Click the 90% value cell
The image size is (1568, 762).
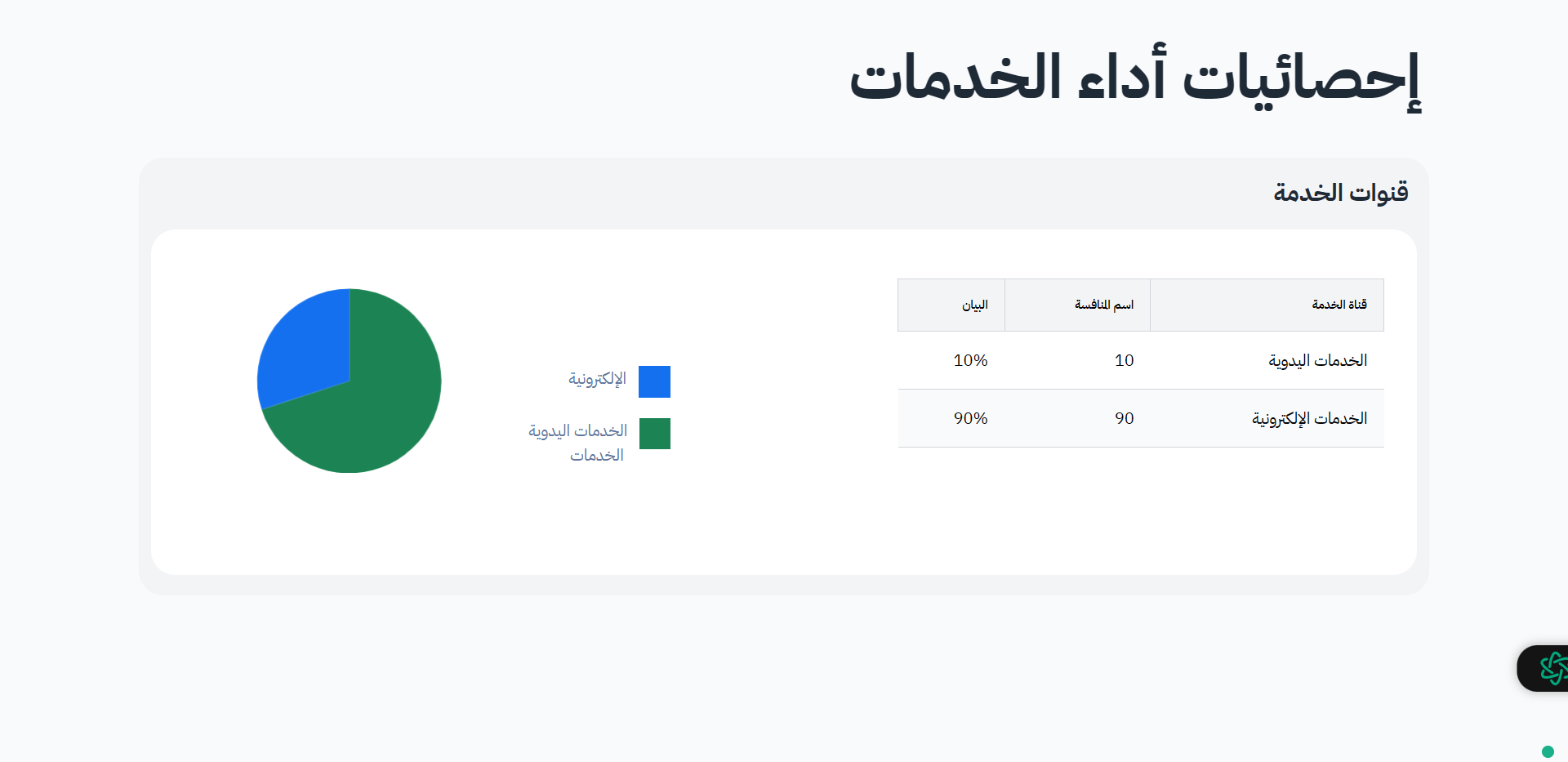[x=970, y=418]
